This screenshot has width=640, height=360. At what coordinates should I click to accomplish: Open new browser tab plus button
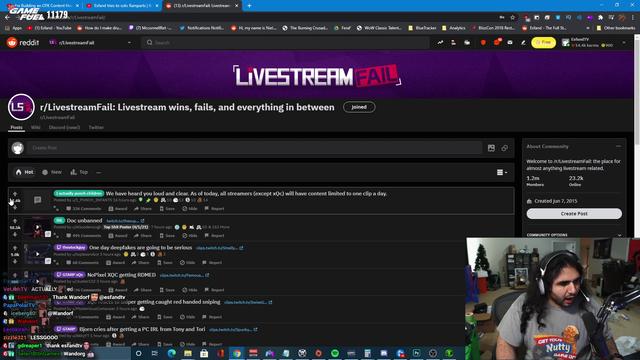(249, 6)
